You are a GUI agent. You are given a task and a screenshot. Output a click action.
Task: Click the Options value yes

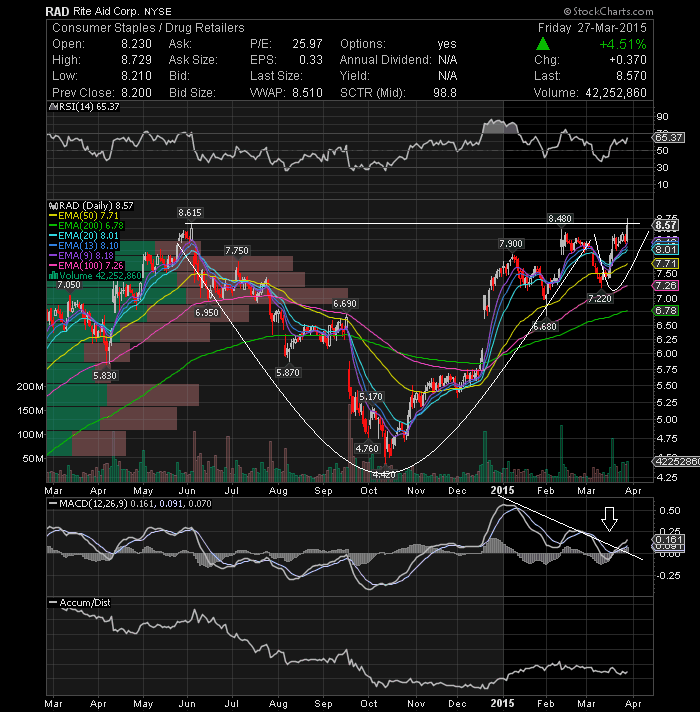point(447,44)
